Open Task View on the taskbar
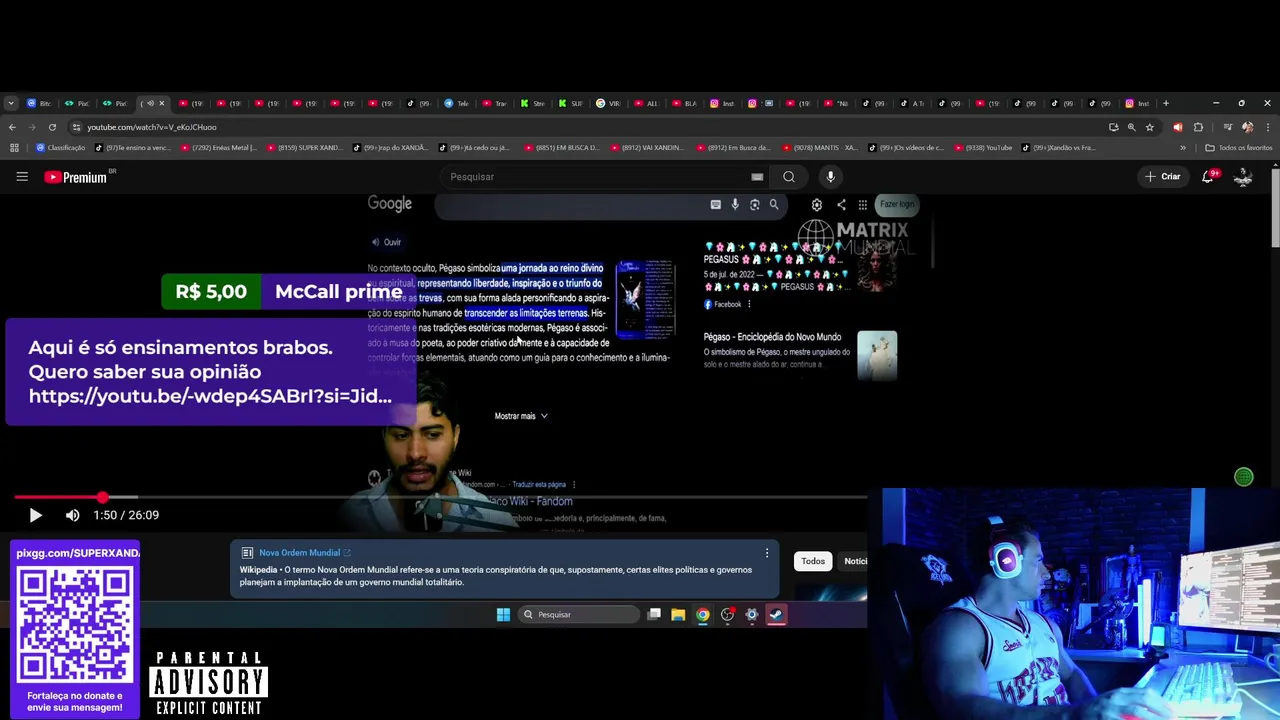Viewport: 1280px width, 720px height. point(654,615)
